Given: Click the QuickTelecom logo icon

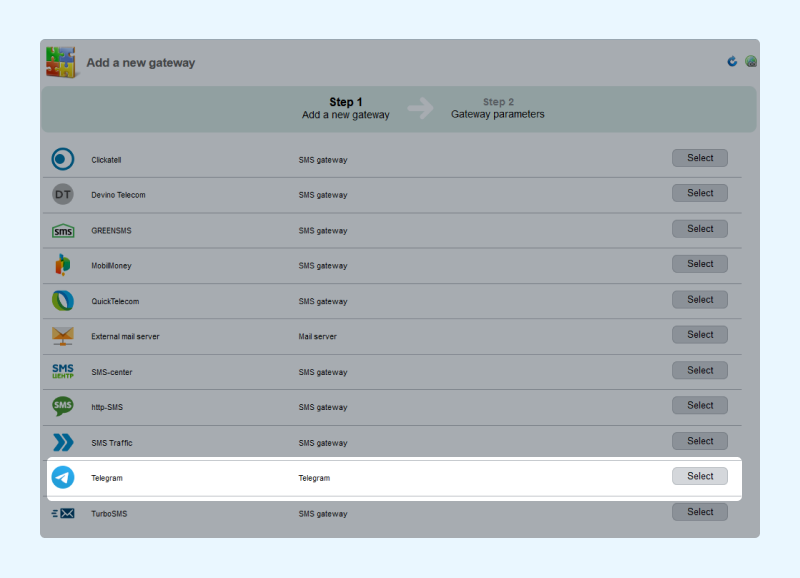Looking at the screenshot, I should coord(63,300).
